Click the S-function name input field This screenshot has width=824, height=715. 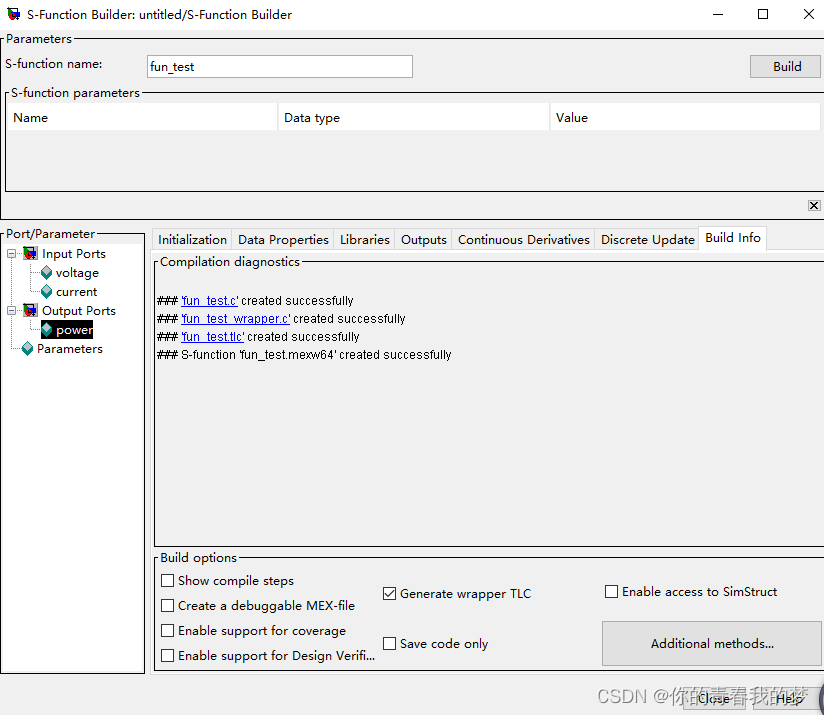tap(279, 67)
